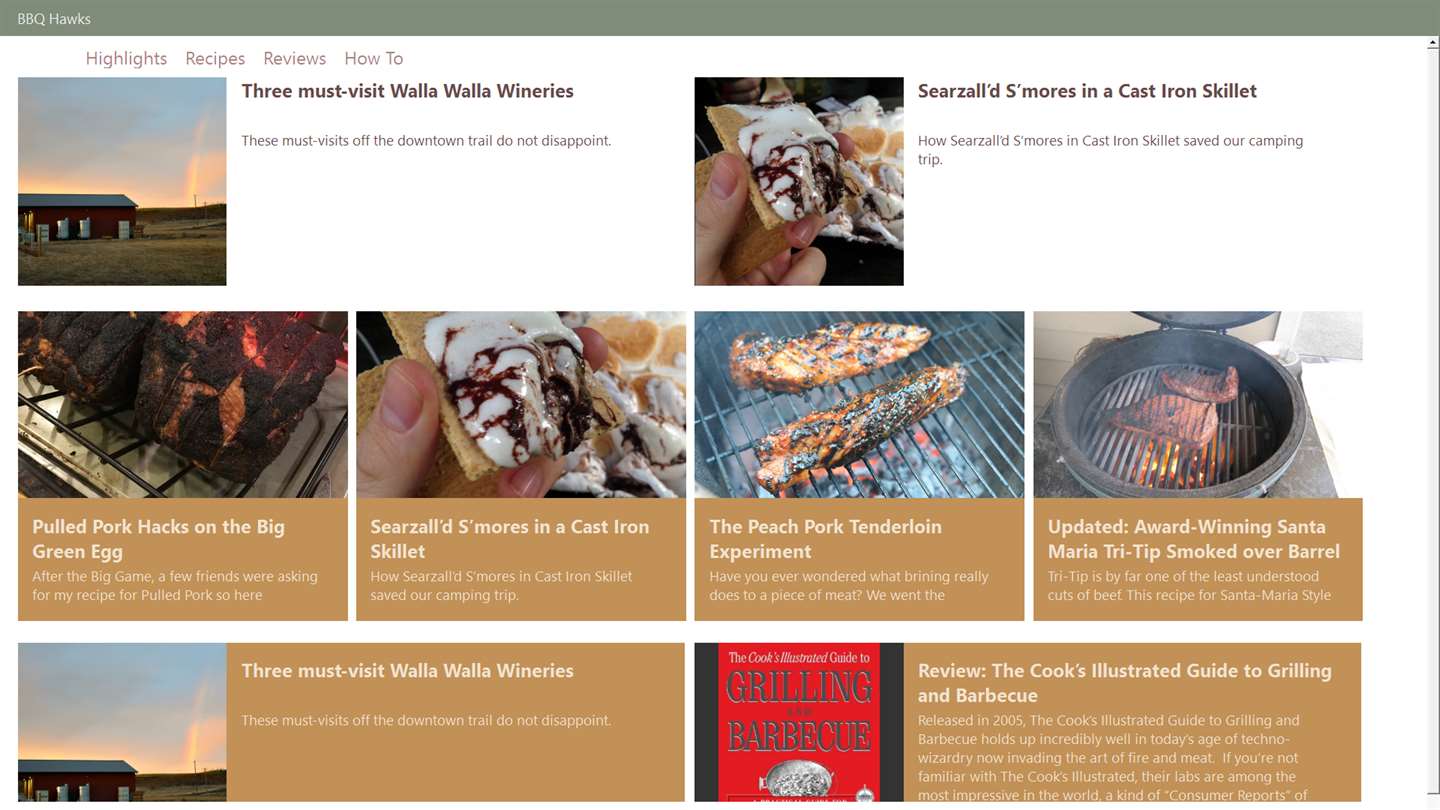1440x810 pixels.
Task: Open the top Walla Walla Wineries headline
Action: 407,91
